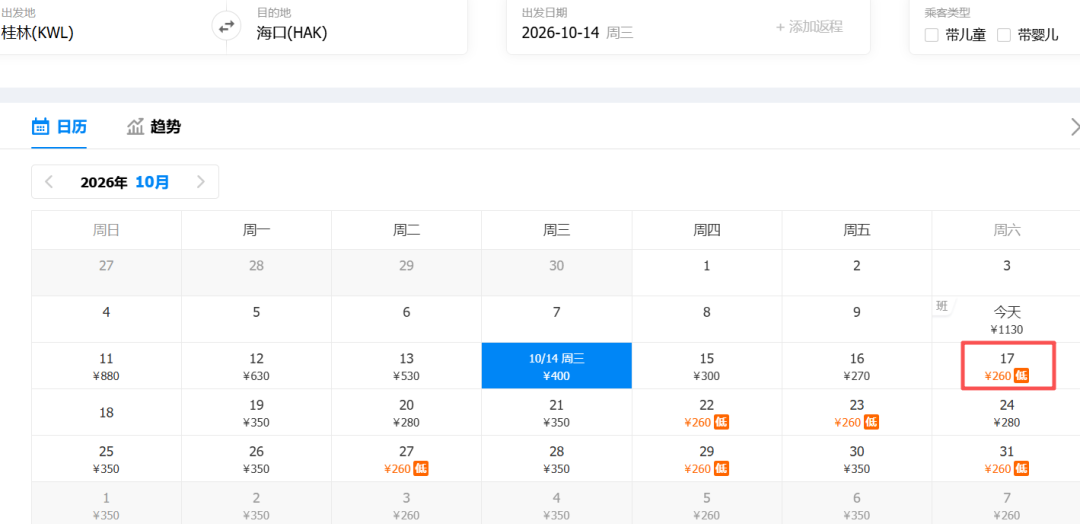Select October 30 priced ¥350
This screenshot has height=524, width=1080.
857,459
